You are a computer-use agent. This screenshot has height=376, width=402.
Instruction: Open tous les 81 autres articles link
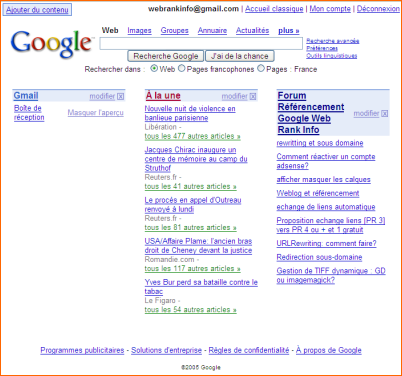coord(190,227)
